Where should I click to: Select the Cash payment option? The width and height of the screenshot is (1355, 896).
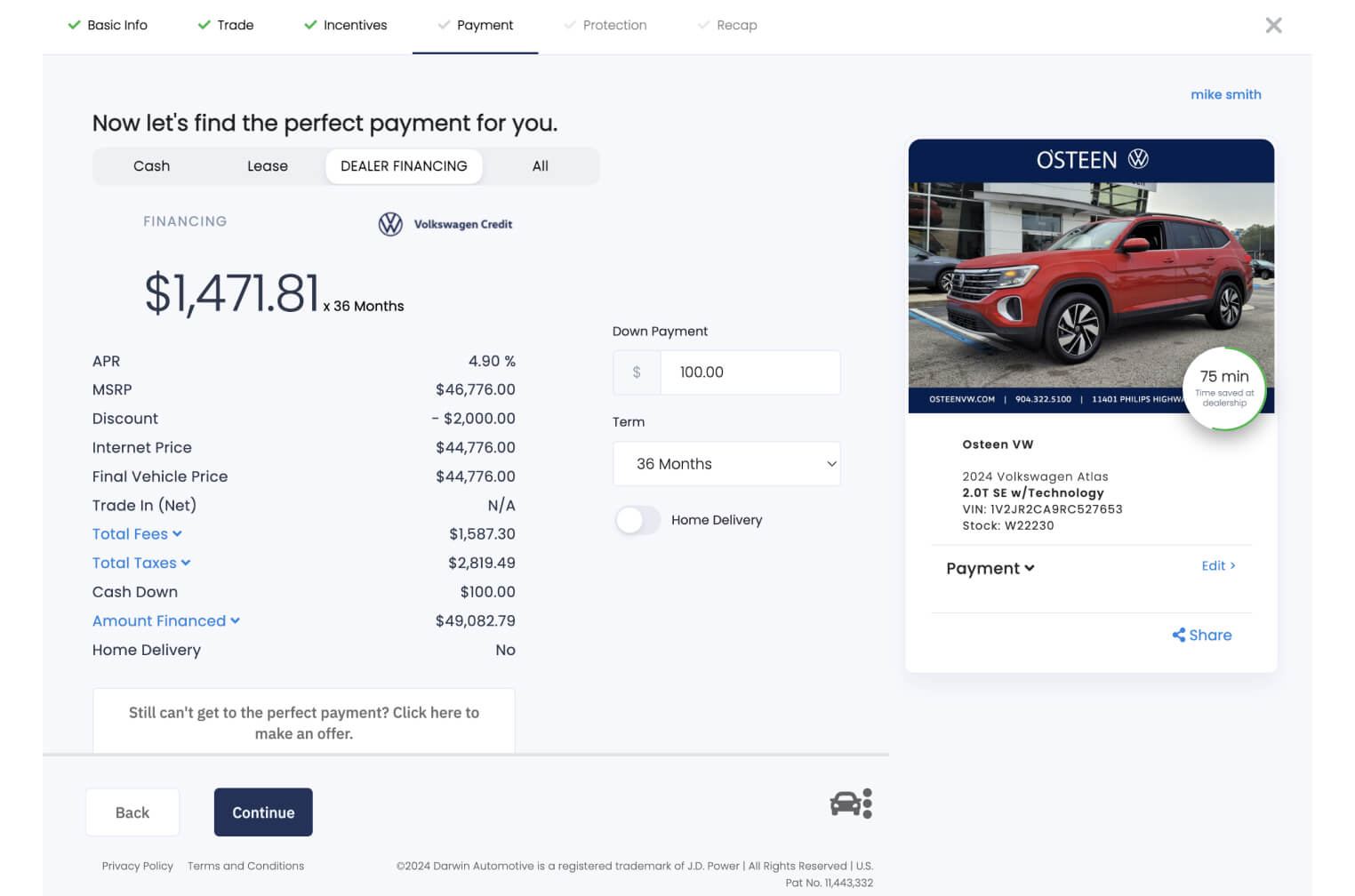pyautogui.click(x=151, y=166)
